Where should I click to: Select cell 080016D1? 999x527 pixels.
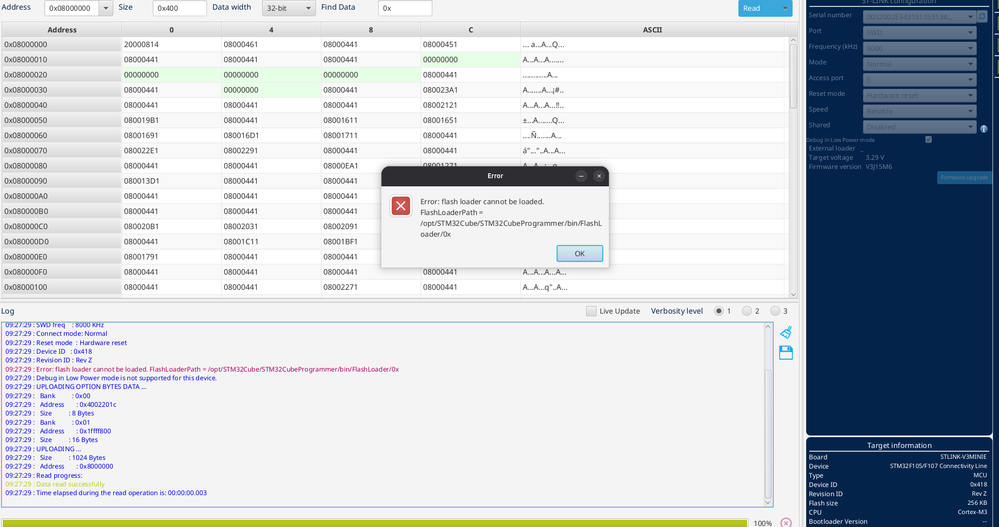click(271, 136)
